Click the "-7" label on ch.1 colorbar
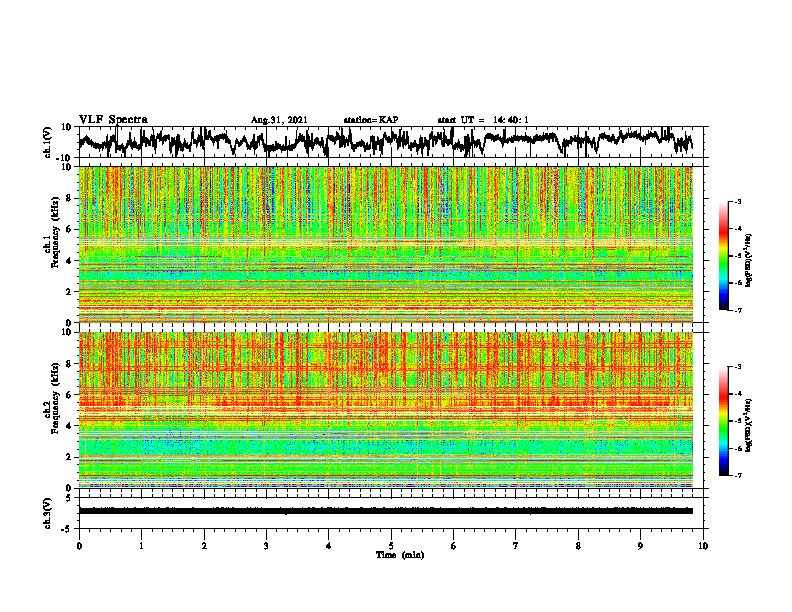792x612 pixels. pos(738,310)
